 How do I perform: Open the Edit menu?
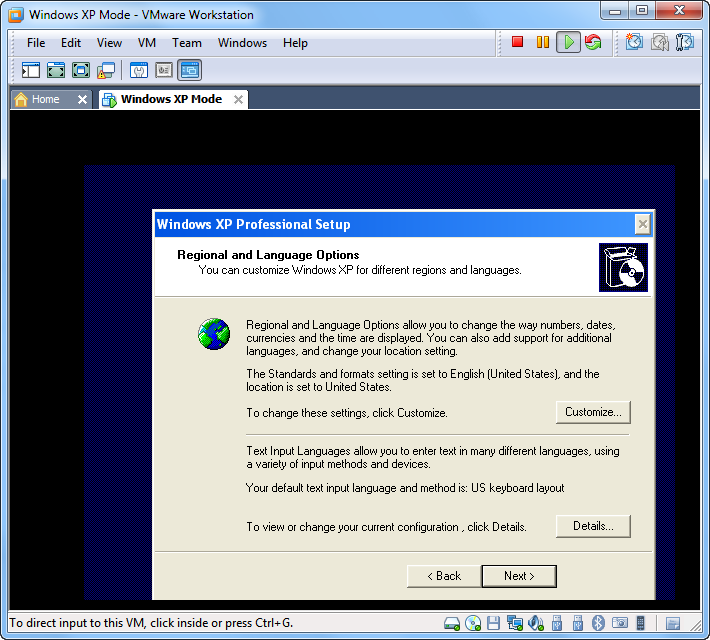[71, 43]
